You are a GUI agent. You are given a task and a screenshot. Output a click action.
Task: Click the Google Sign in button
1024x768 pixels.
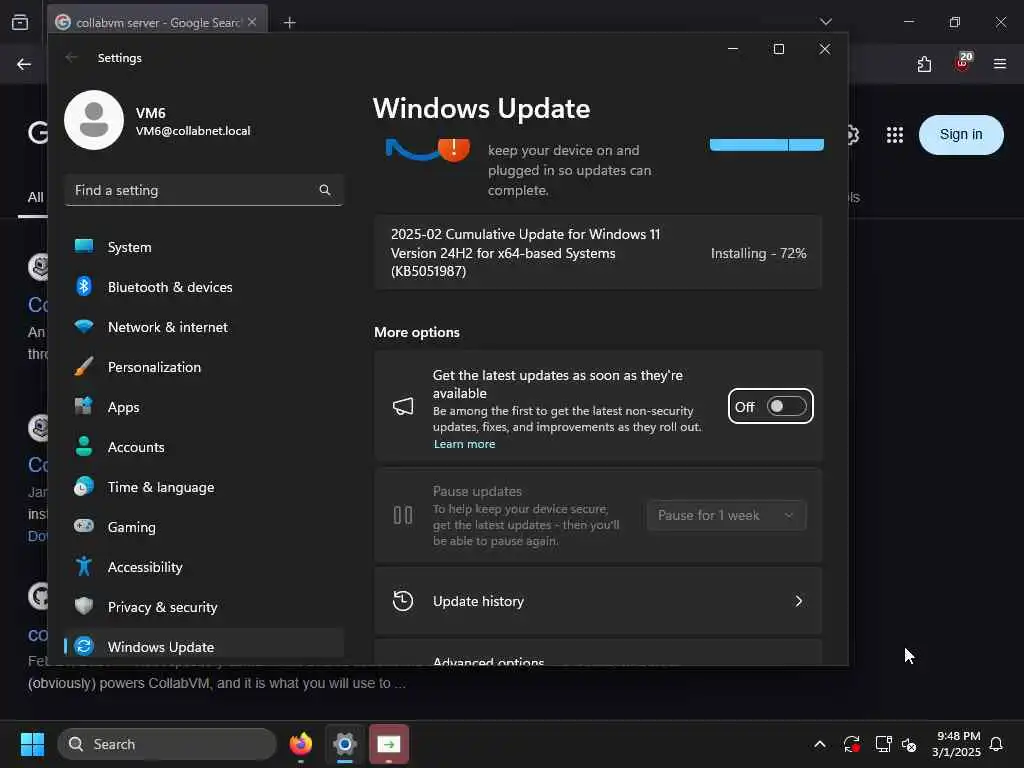tap(961, 135)
